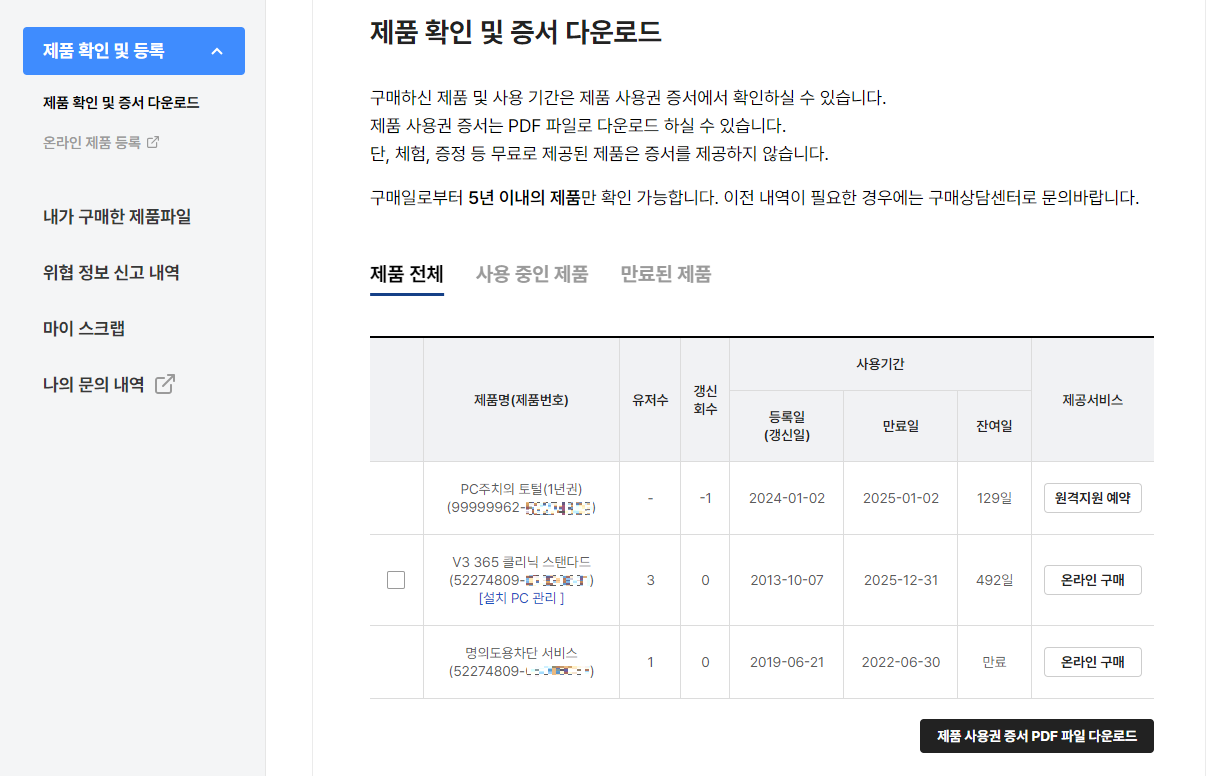Click registration date 2019-06-21
This screenshot has width=1208, height=776.
[x=787, y=662]
